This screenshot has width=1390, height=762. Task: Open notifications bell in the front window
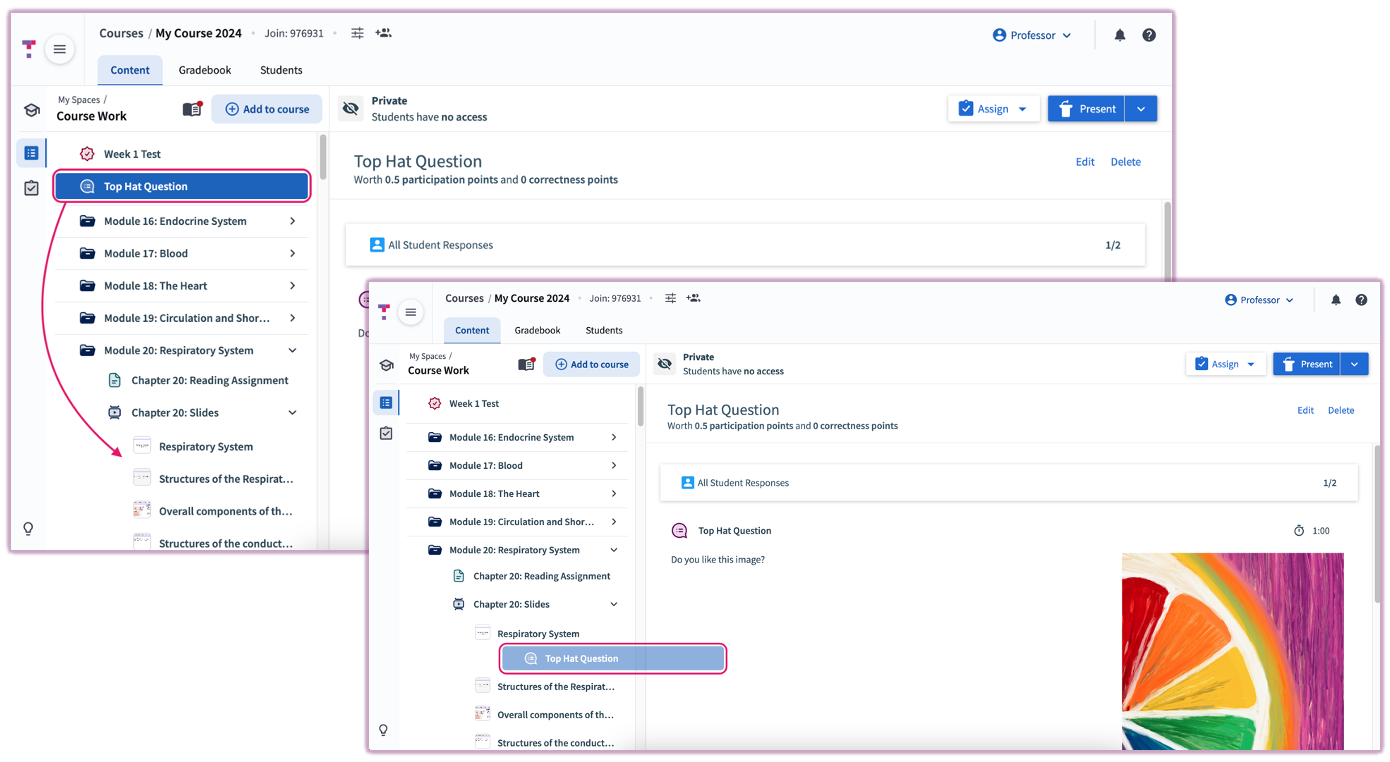[1336, 300]
